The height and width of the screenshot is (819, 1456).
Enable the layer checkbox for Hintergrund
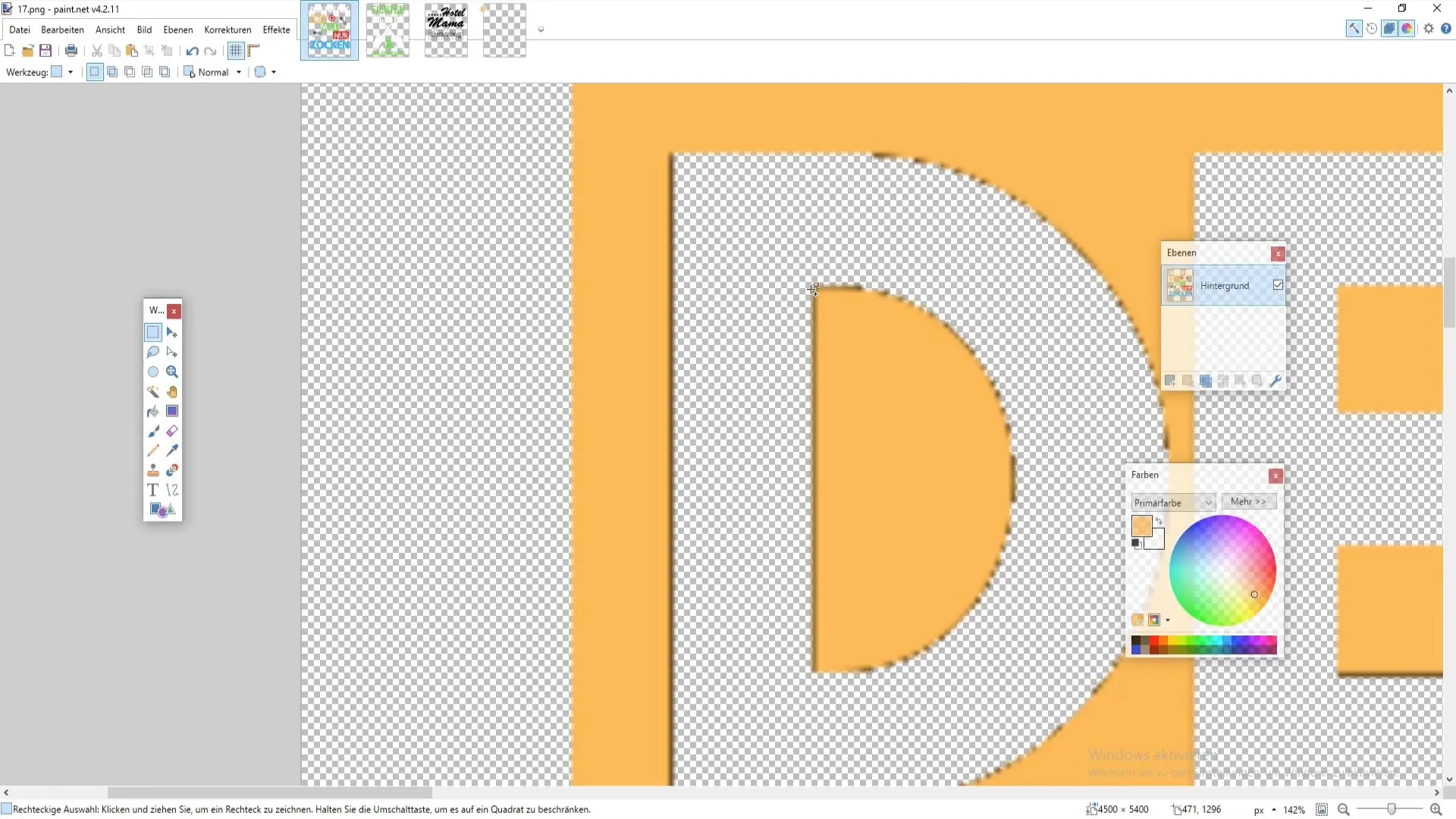pyautogui.click(x=1278, y=285)
